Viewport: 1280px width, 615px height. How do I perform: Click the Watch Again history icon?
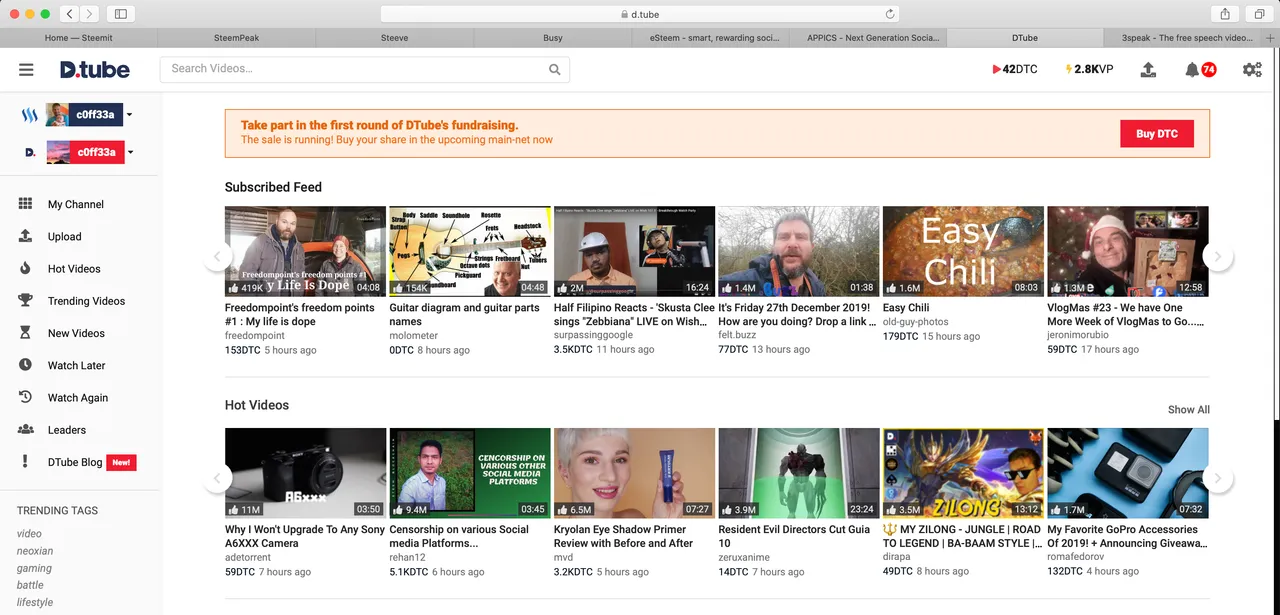click(x=26, y=397)
